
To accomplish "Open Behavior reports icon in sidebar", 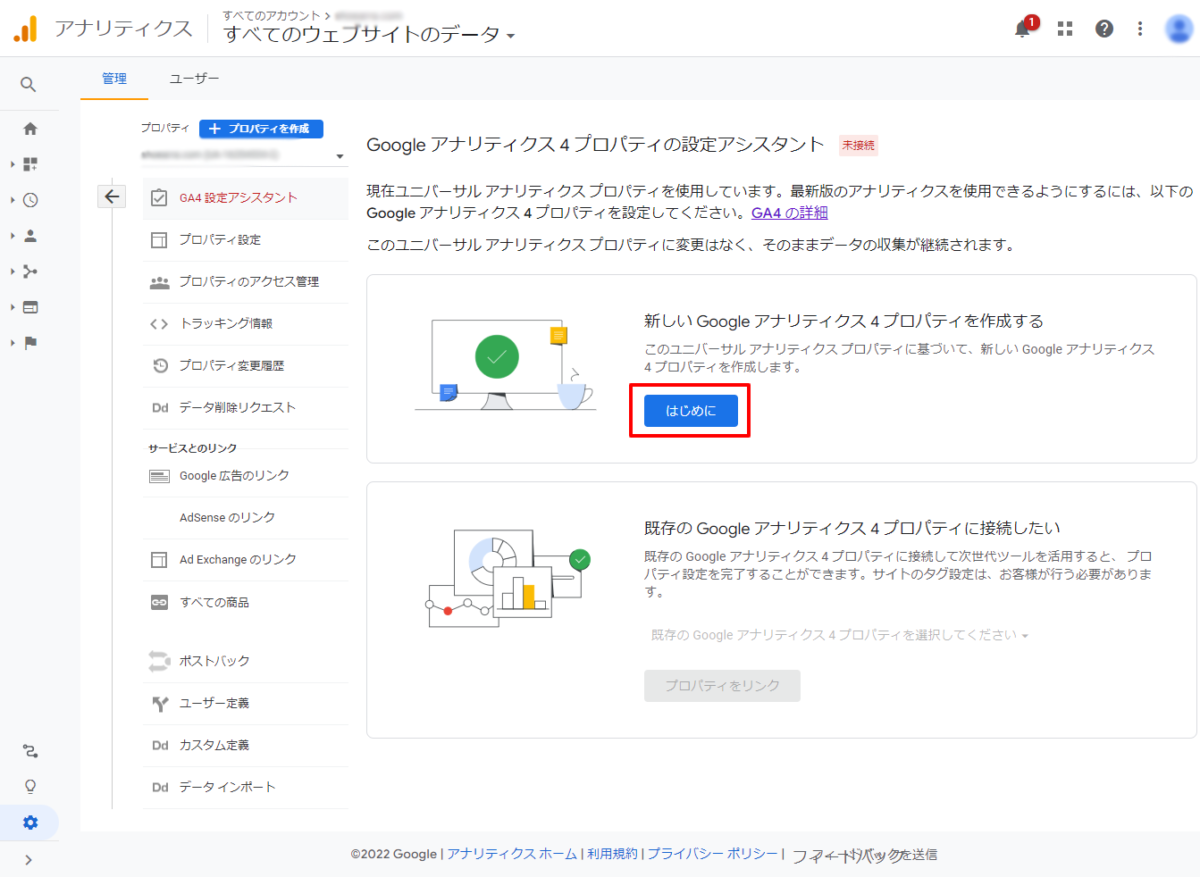I will (x=30, y=307).
